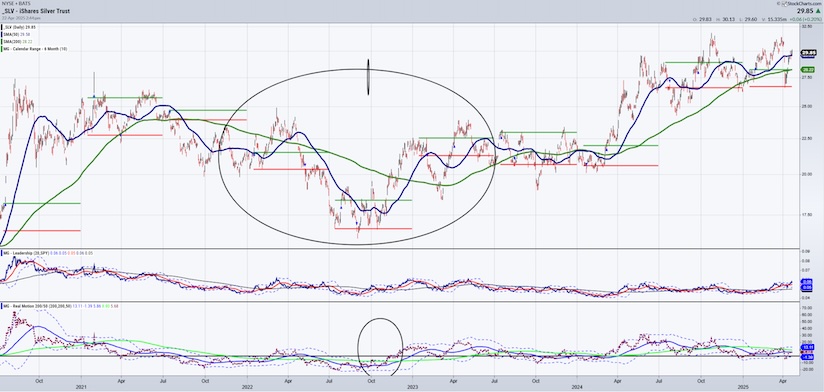The image size is (824, 392).
Task: Click the +0.06 (+0.20%) change value
Action: pos(806,19)
